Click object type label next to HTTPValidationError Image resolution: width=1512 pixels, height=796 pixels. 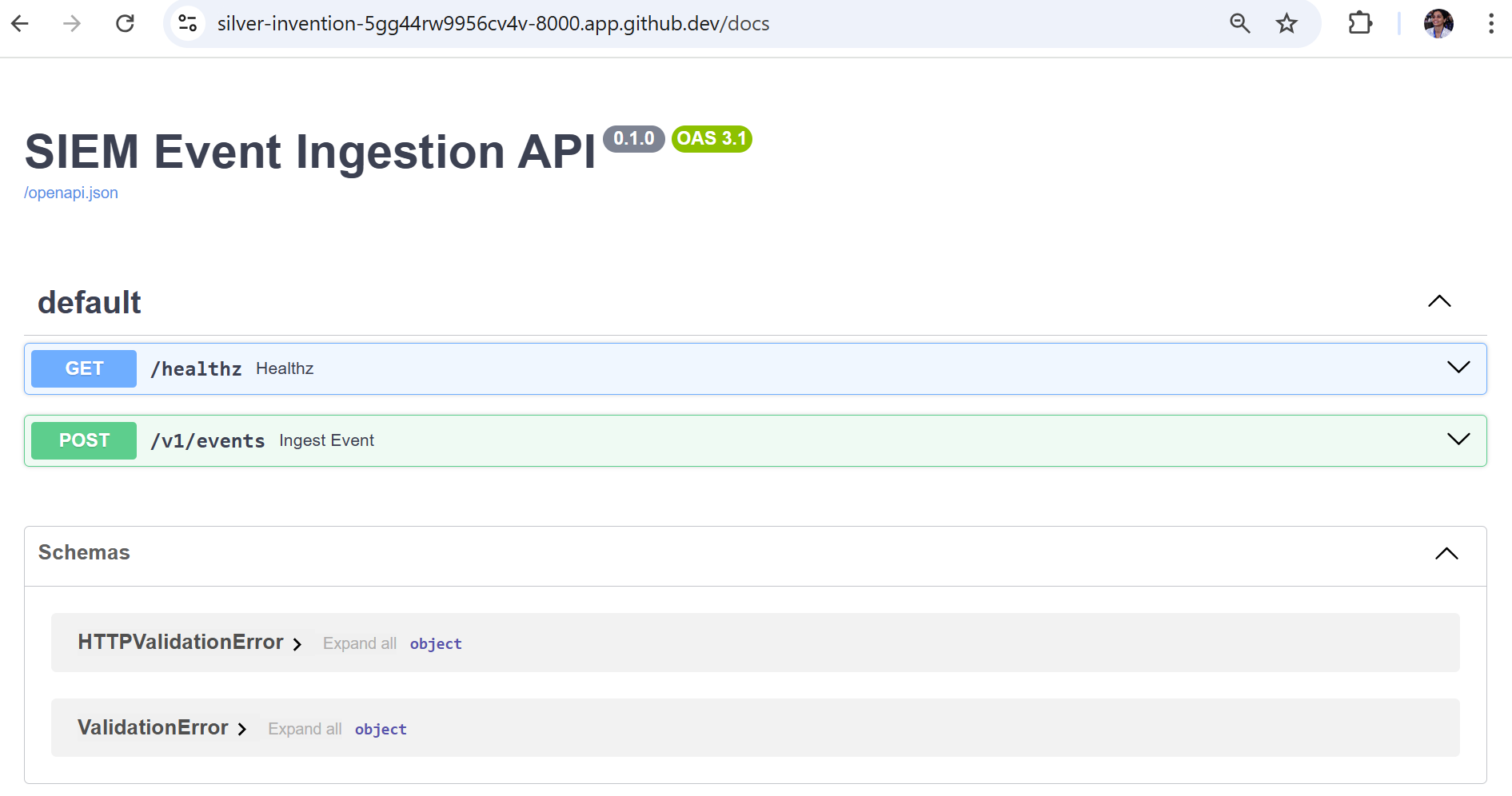[x=436, y=644]
